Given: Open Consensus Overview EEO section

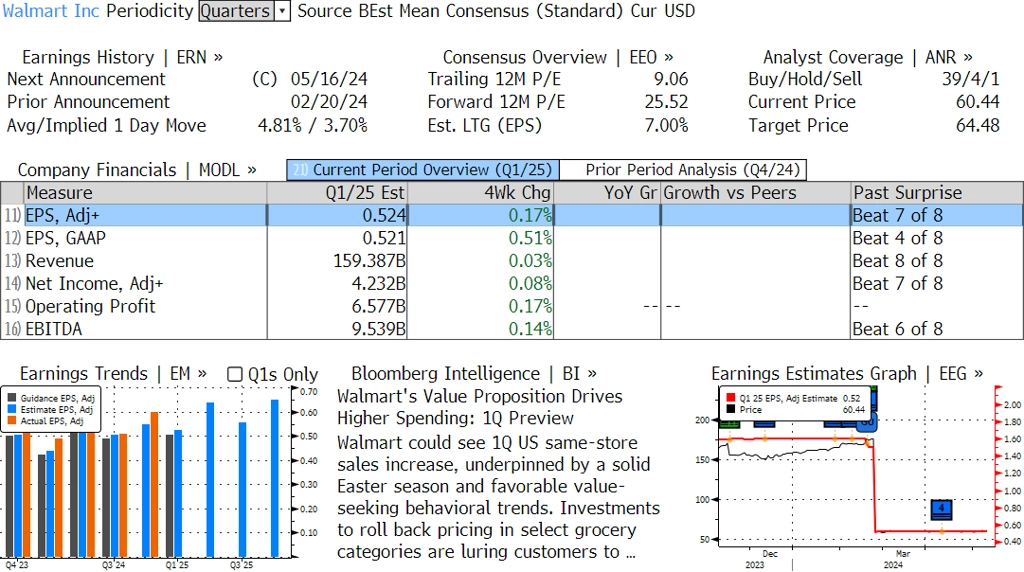Looking at the screenshot, I should click(558, 57).
